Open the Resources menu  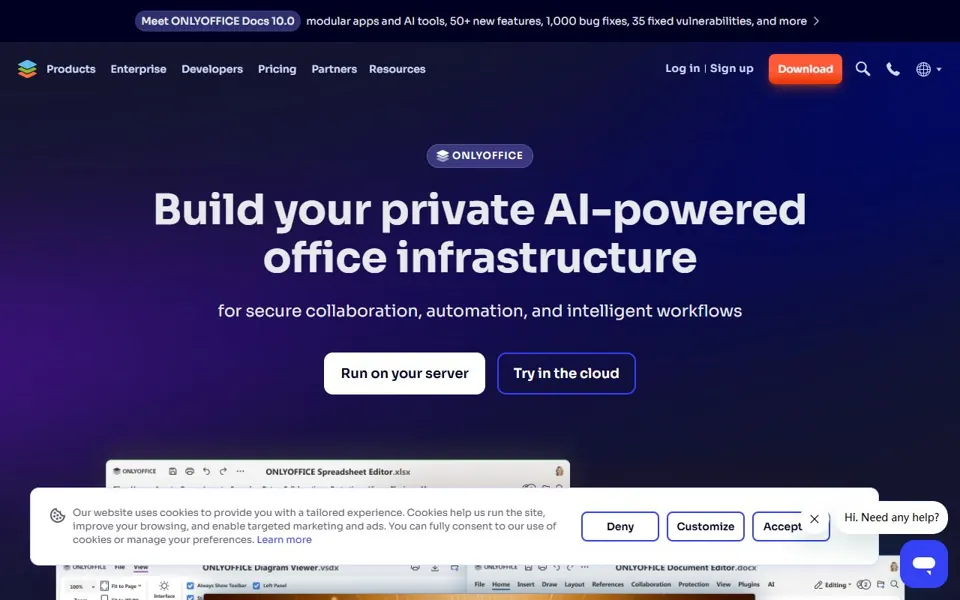pos(397,69)
